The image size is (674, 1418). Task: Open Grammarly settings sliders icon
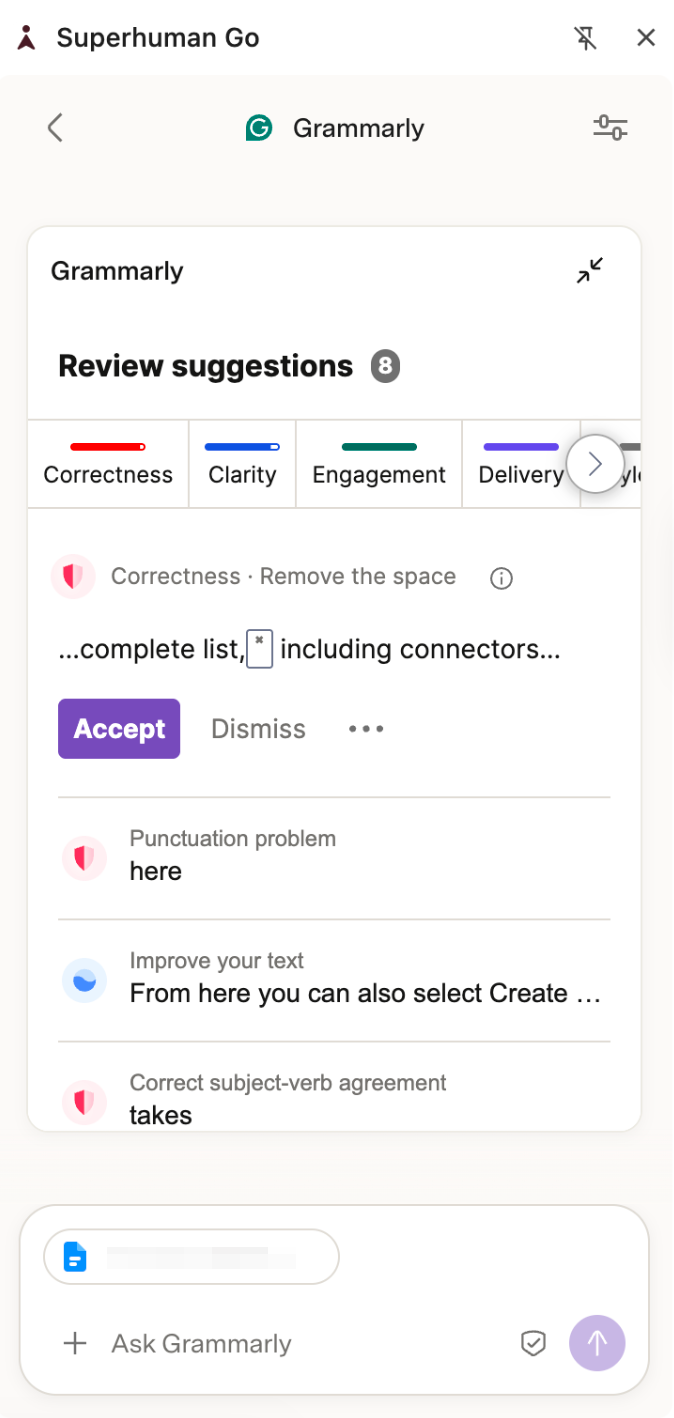pos(610,127)
